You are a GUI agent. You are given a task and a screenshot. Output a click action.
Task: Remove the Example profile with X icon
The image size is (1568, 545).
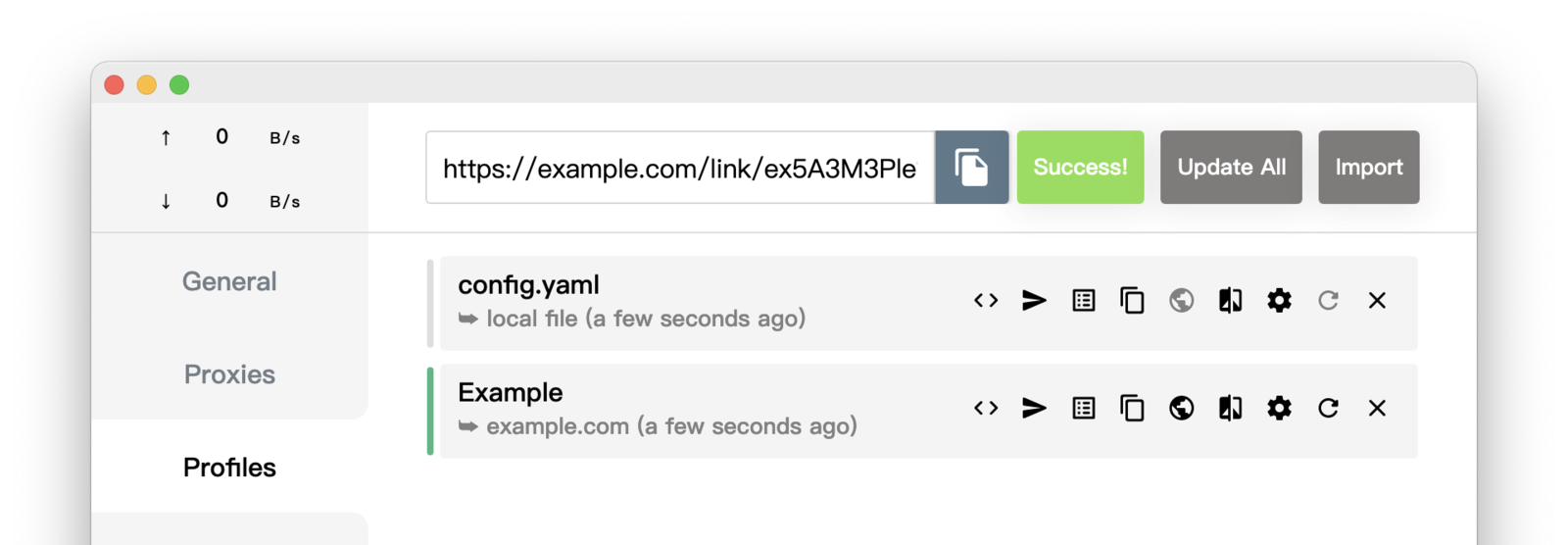pyautogui.click(x=1377, y=408)
